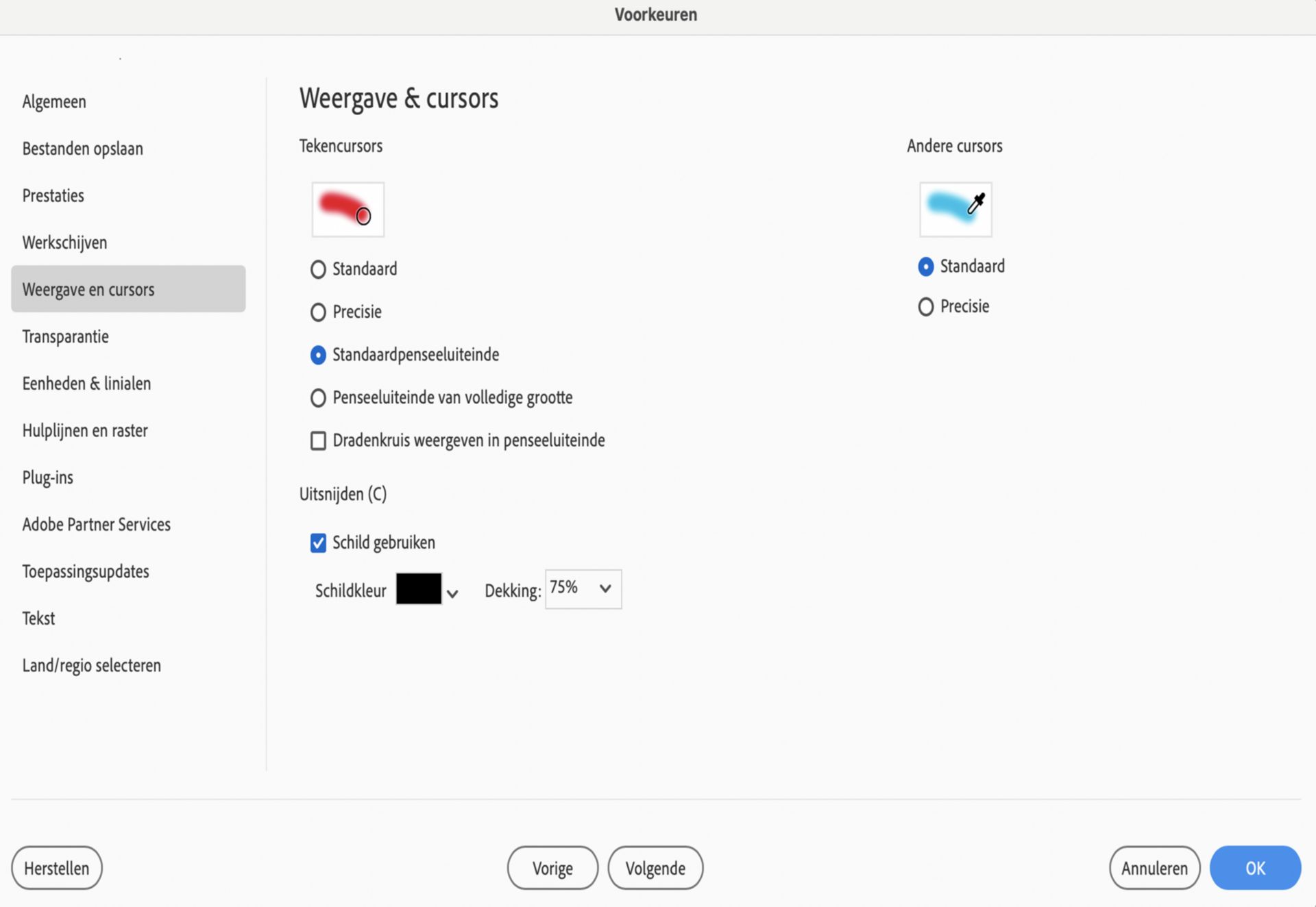Click the Uitsnijden (C) label

click(x=343, y=494)
